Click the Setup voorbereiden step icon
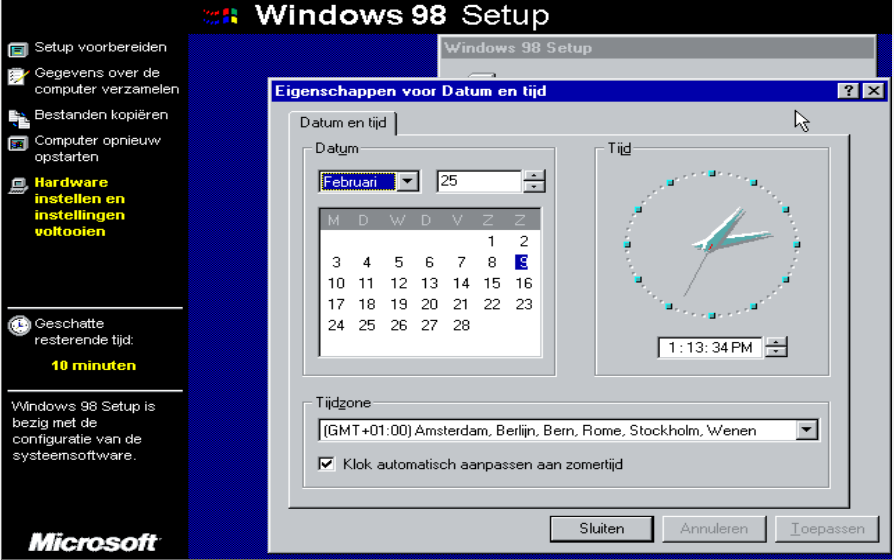894x560 pixels. pyautogui.click(x=18, y=50)
